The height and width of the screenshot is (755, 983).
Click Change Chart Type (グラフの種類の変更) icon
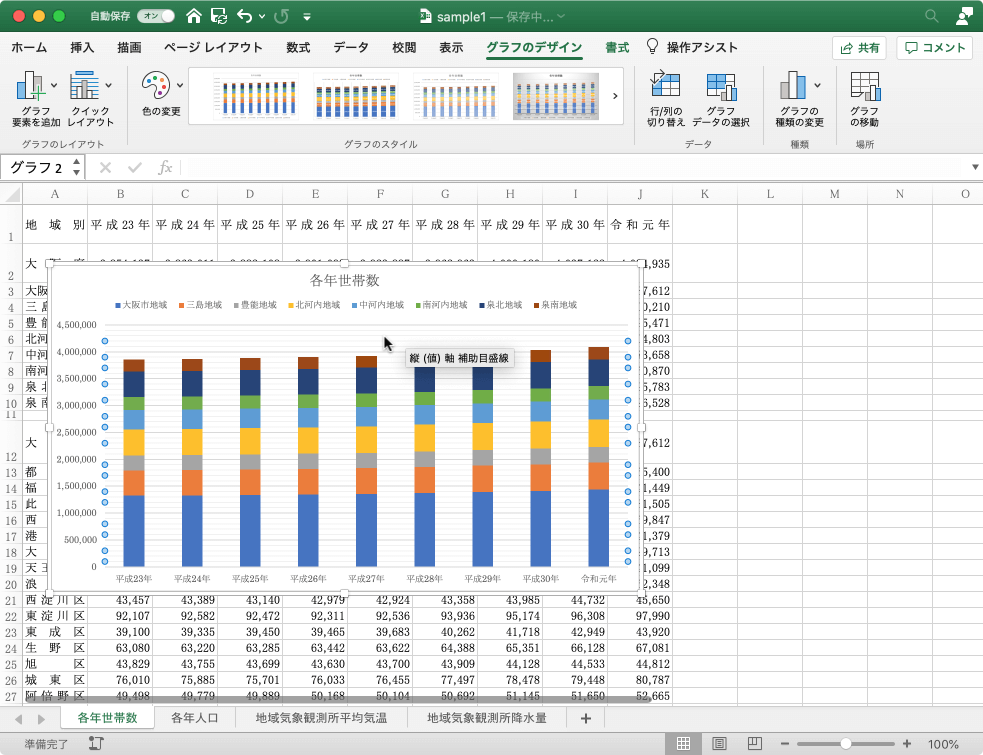tap(794, 88)
